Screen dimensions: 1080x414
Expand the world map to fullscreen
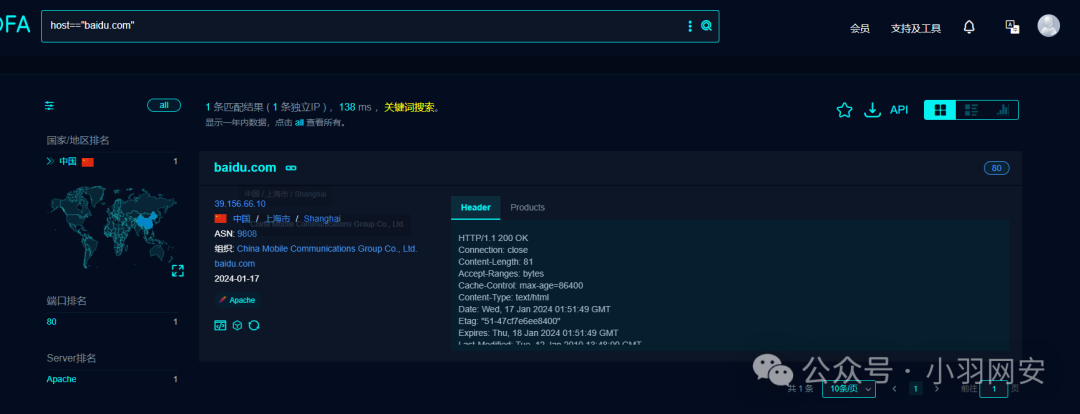pos(178,271)
